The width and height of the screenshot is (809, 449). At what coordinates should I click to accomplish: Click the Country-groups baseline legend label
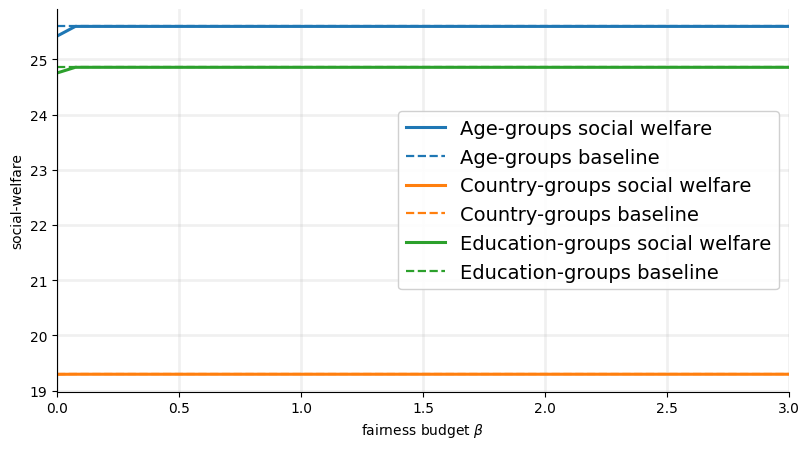coord(579,215)
